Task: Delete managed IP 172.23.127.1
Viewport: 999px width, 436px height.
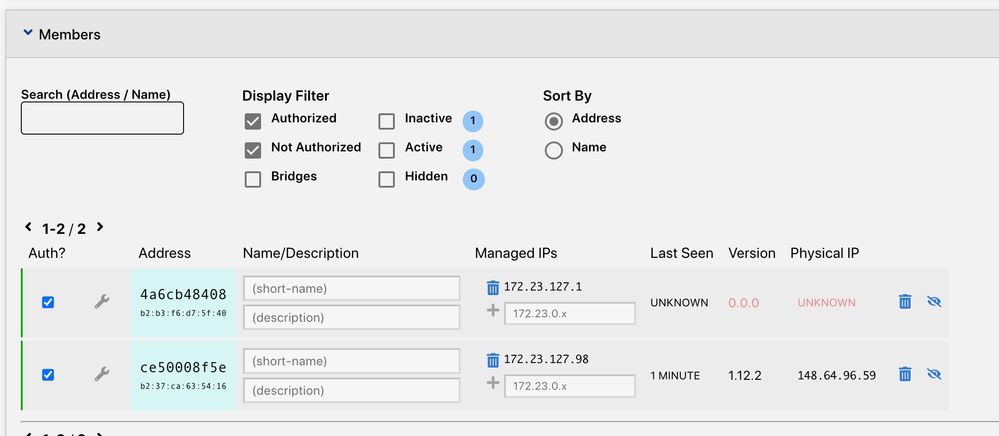Action: 492,287
